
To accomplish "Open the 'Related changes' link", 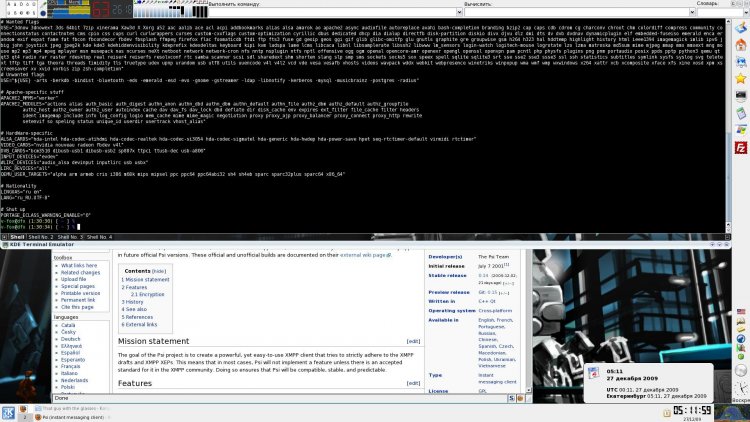I will (80, 272).
